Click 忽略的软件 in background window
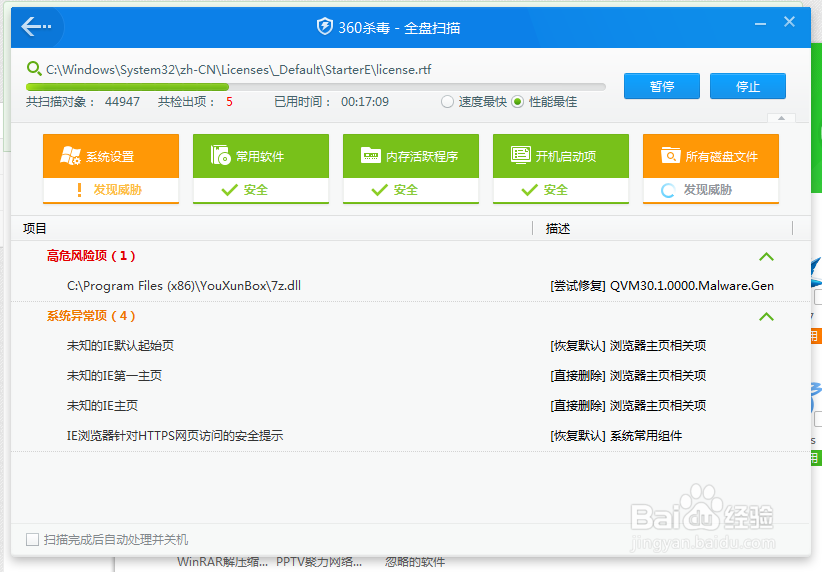Image resolution: width=822 pixels, height=572 pixels. [415, 562]
